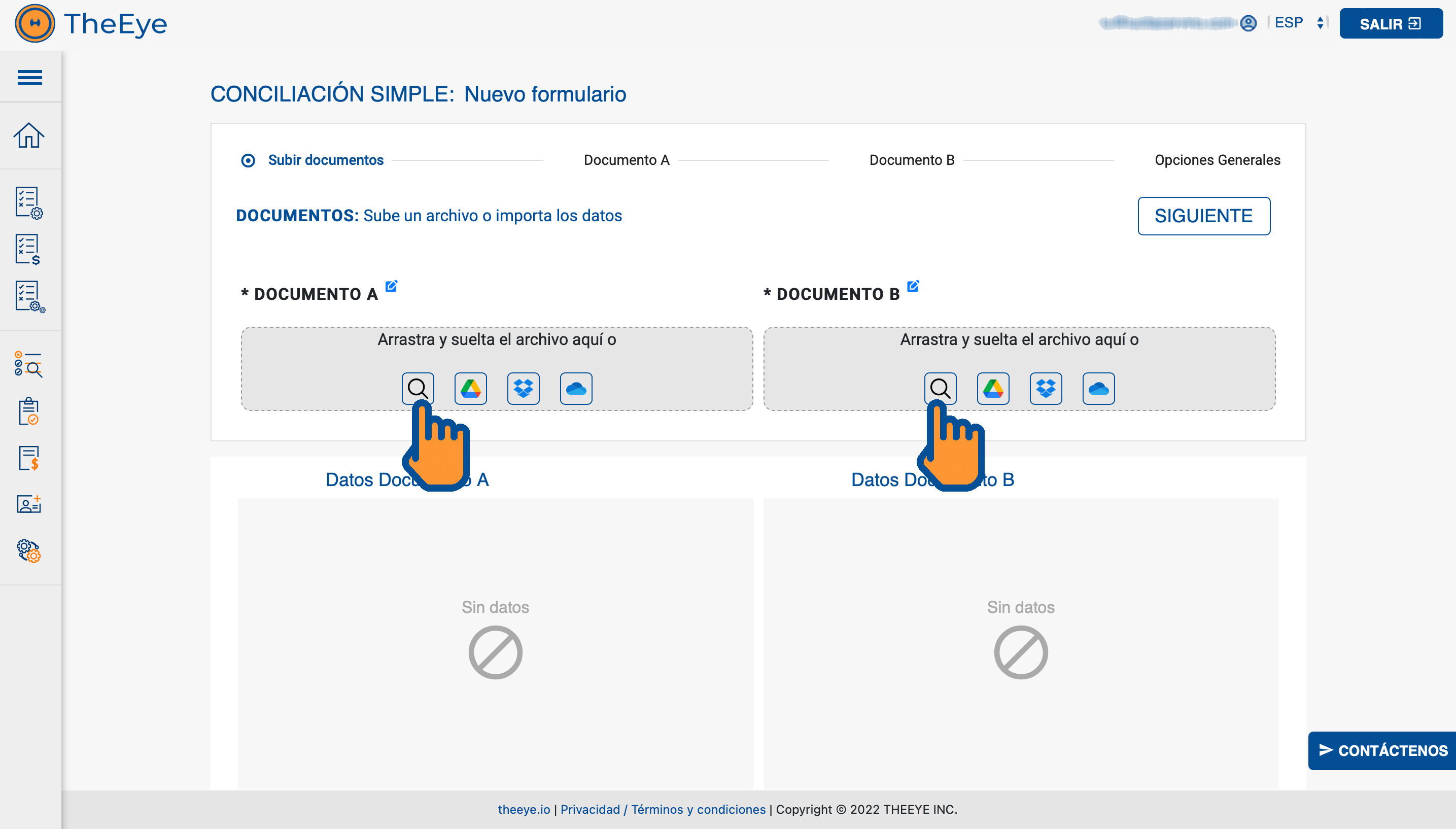1456x829 pixels.
Task: Click edit pencil next to Documento A
Action: coord(391,286)
